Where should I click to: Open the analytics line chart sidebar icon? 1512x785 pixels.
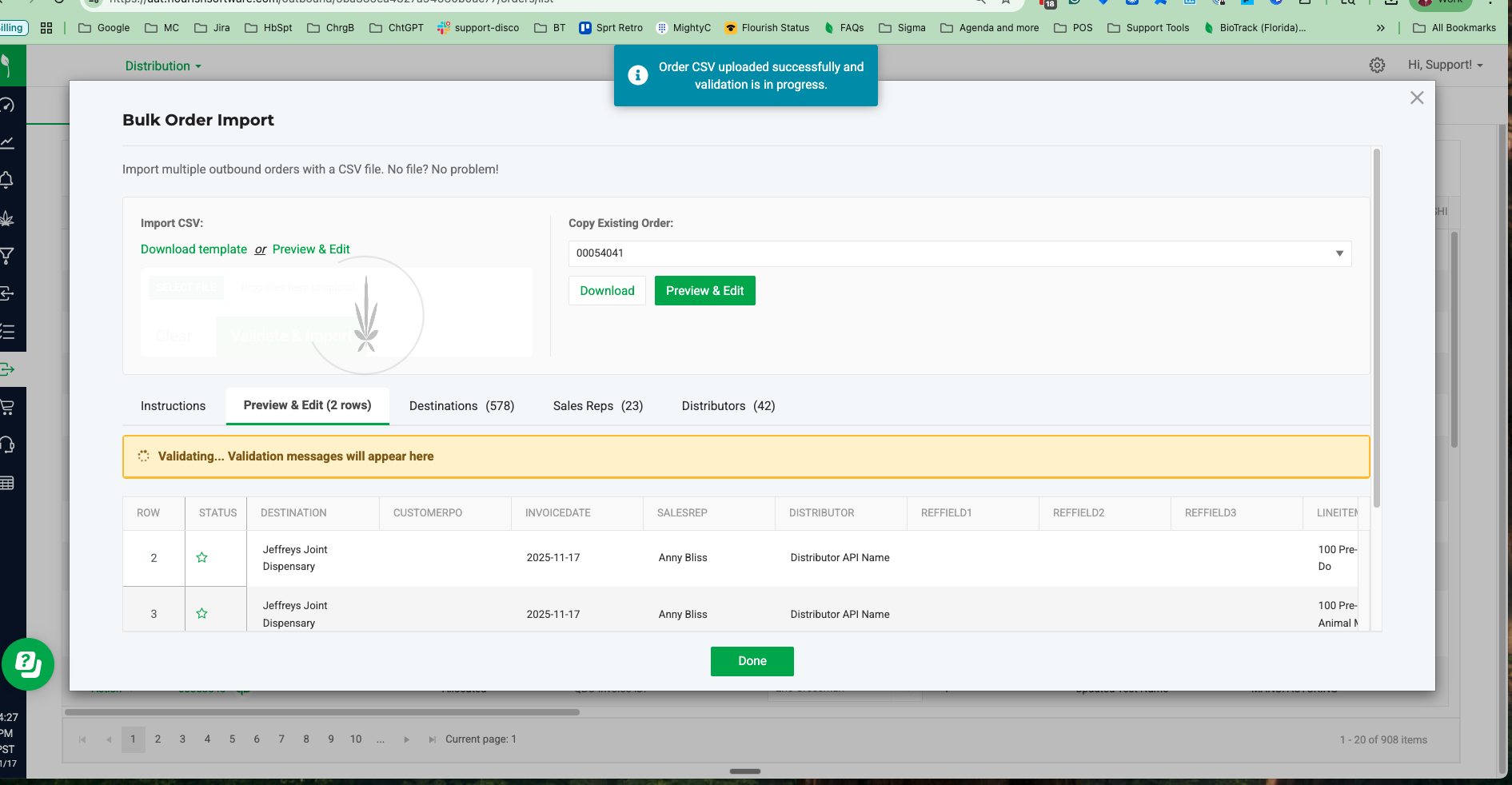tap(6, 142)
